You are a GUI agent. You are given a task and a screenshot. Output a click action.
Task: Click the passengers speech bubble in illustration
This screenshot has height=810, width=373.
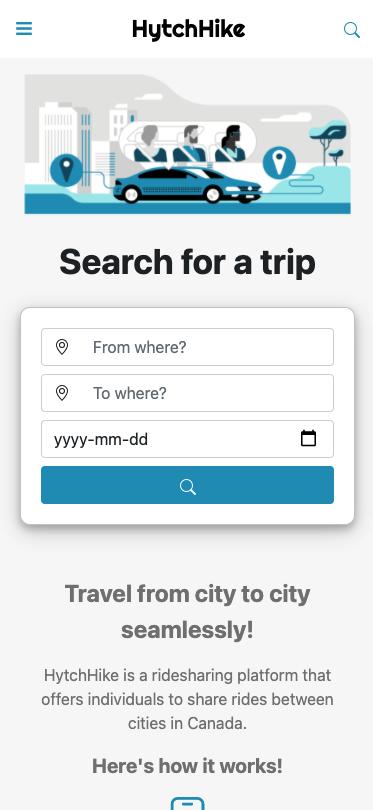coord(187,144)
